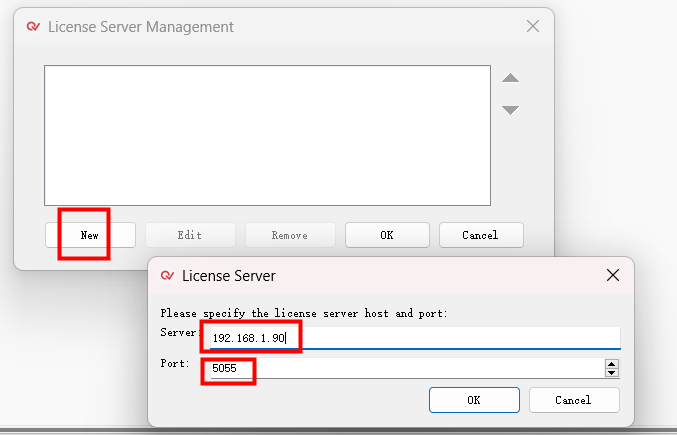Move server up with the up arrow
The height and width of the screenshot is (435, 677).
[510, 78]
